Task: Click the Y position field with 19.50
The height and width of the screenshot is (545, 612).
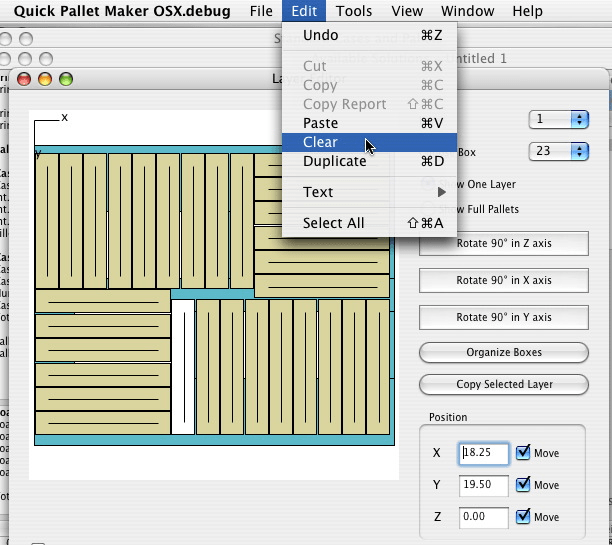Action: point(484,485)
